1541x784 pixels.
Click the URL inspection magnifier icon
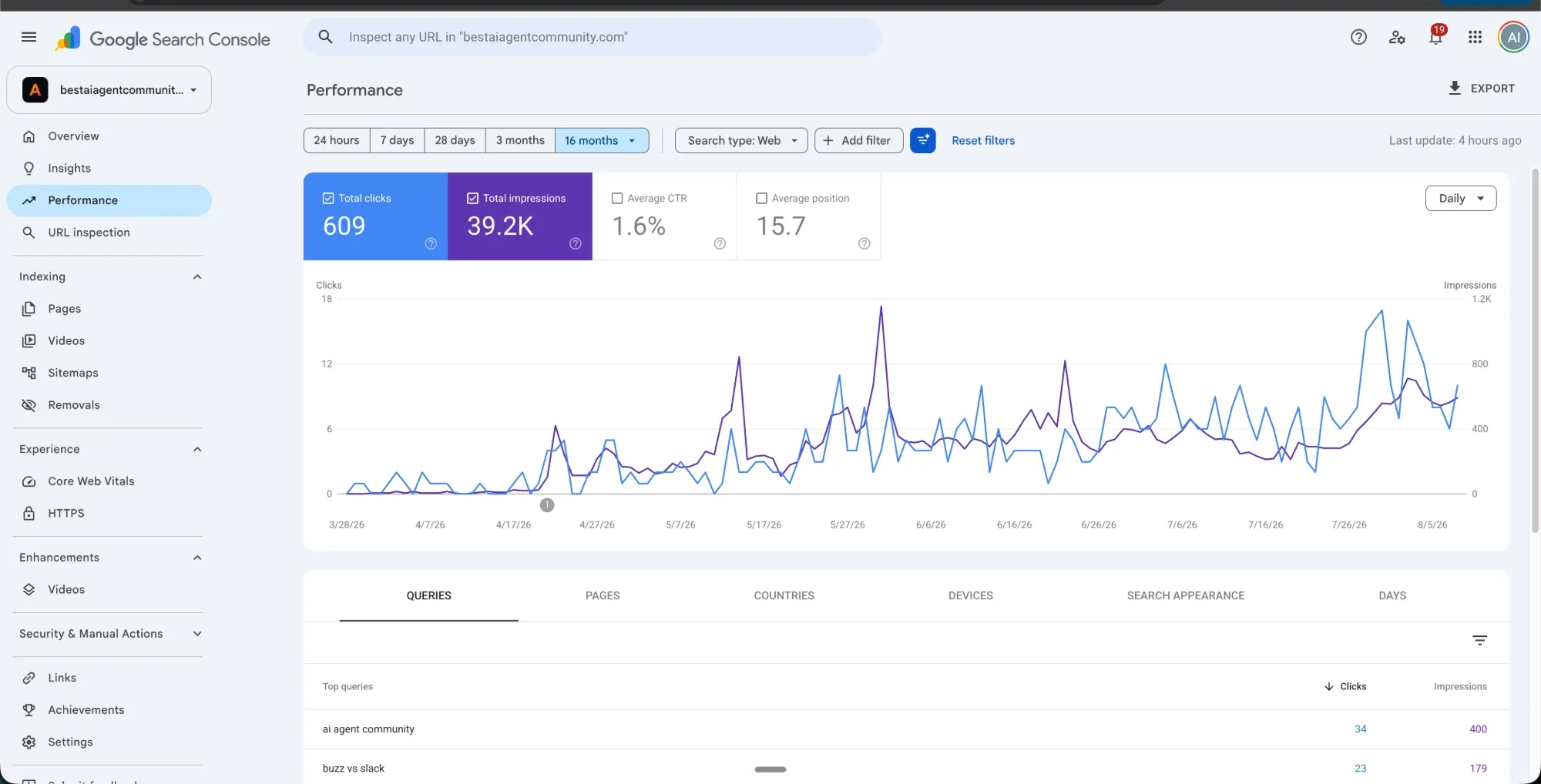coord(29,233)
